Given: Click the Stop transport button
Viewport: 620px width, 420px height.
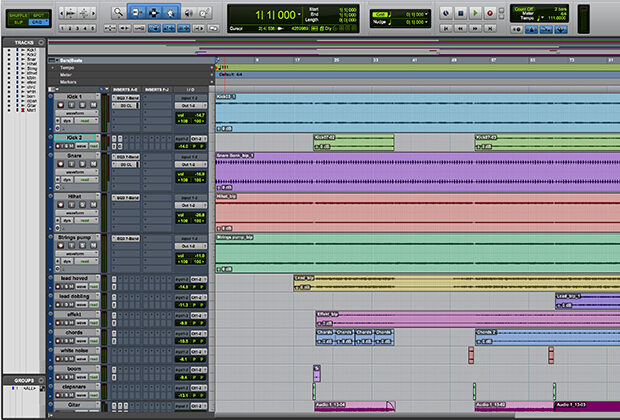Looking at the screenshot, I should pos(461,13).
